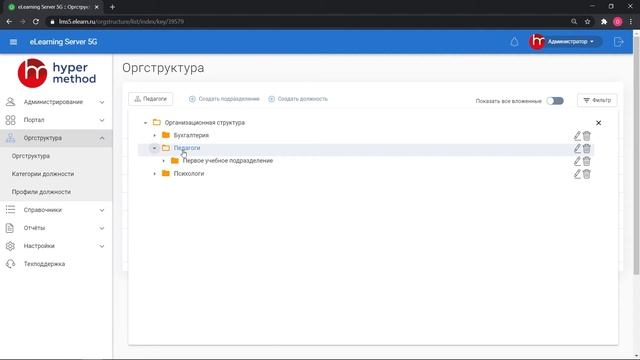Open the Фильтр button

pyautogui.click(x=597, y=100)
